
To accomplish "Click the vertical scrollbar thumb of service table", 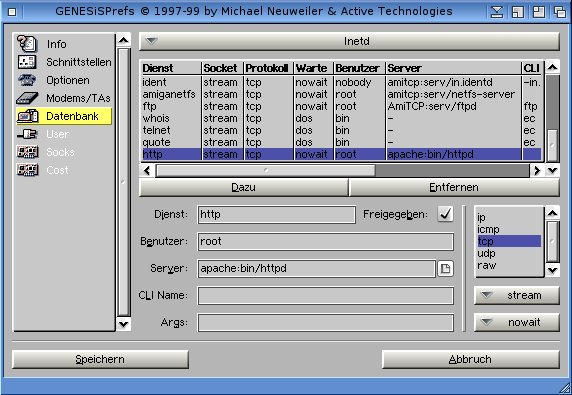I will 552,145.
